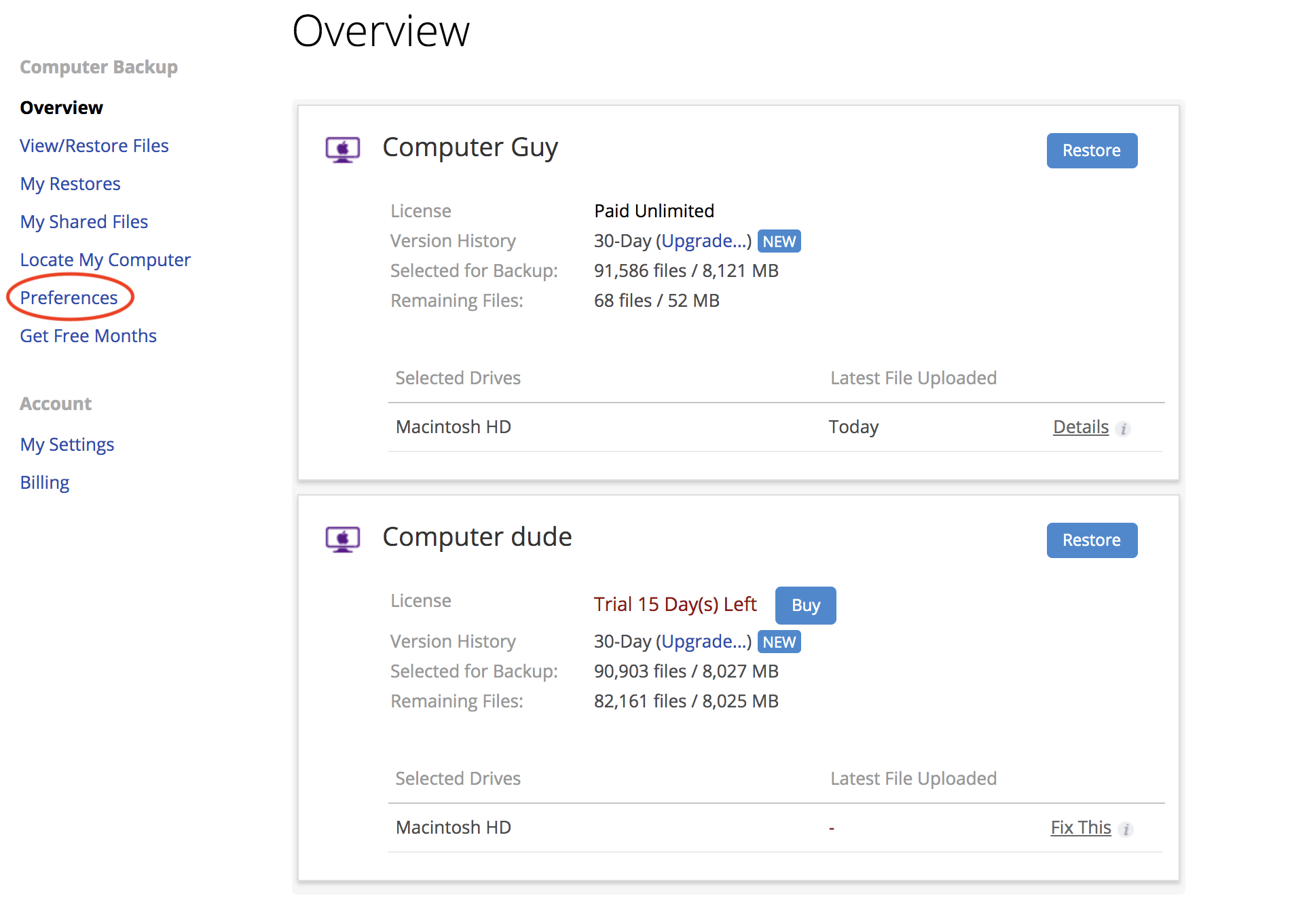This screenshot has height=924, width=1292.
Task: Click Fix This for Computer dude's drive
Action: 1081,827
